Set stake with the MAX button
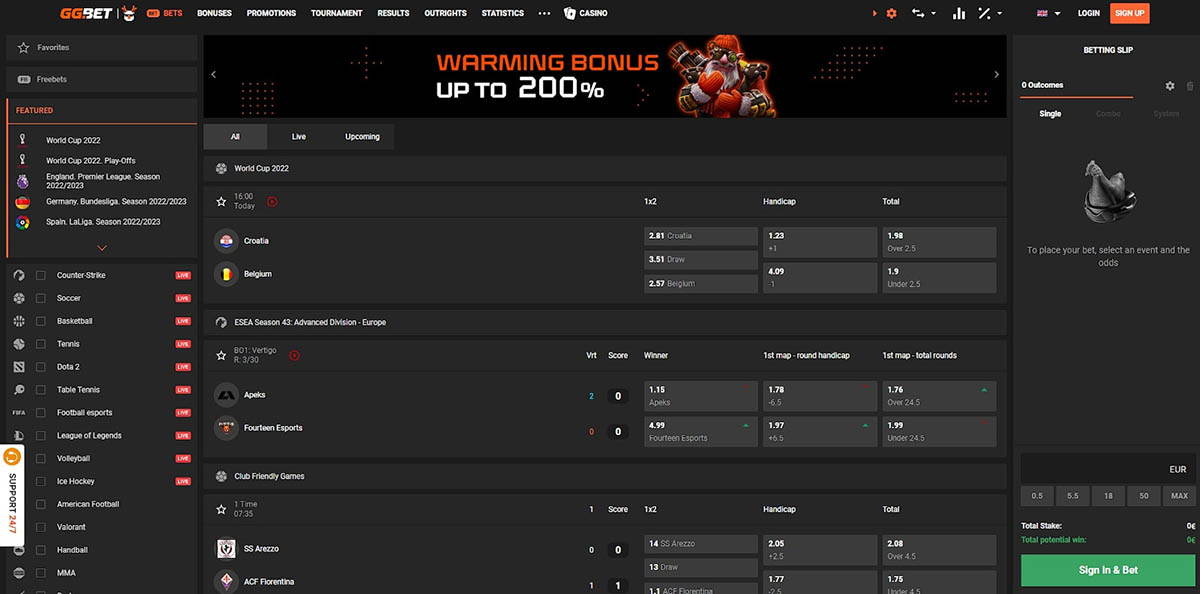Viewport: 1200px width, 594px height. pos(1180,496)
